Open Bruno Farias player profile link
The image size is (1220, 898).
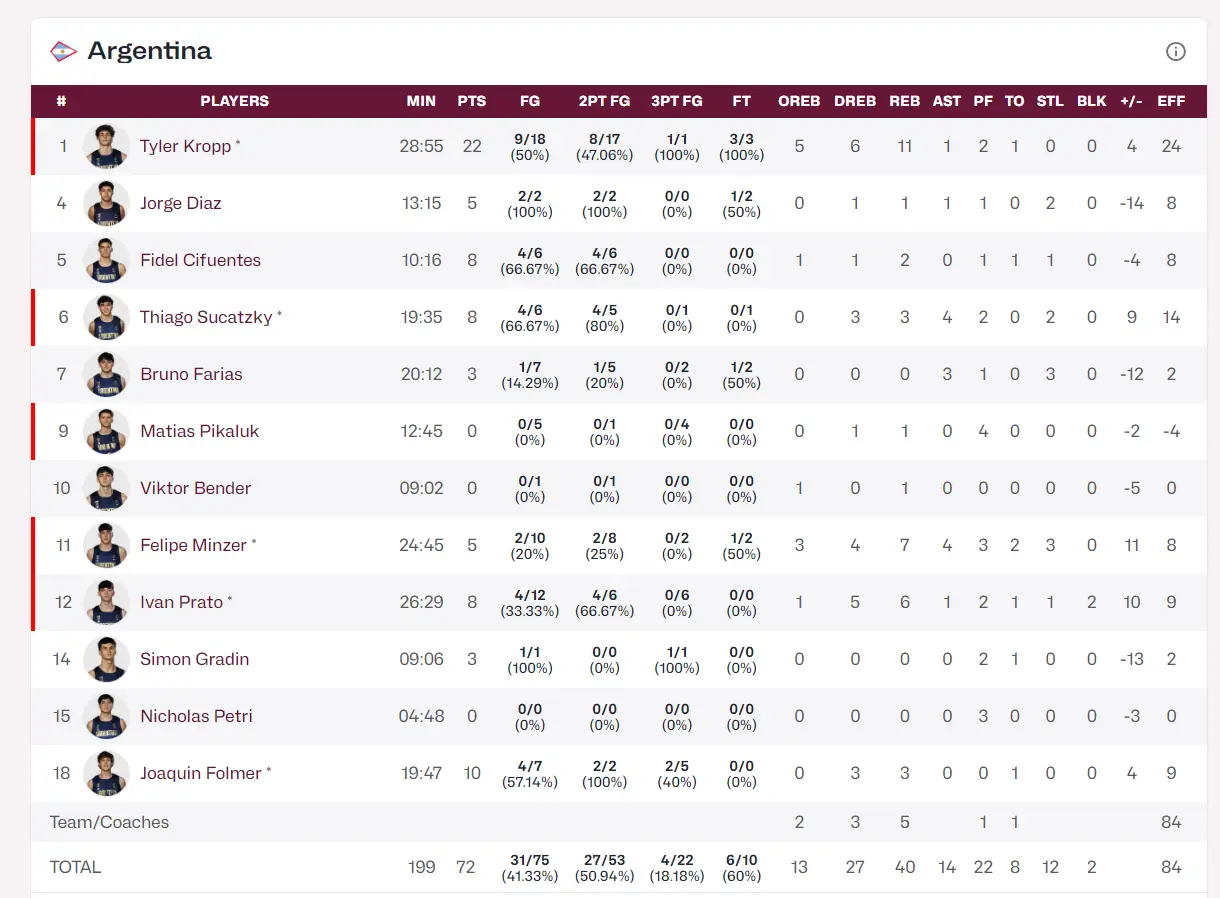coord(191,374)
